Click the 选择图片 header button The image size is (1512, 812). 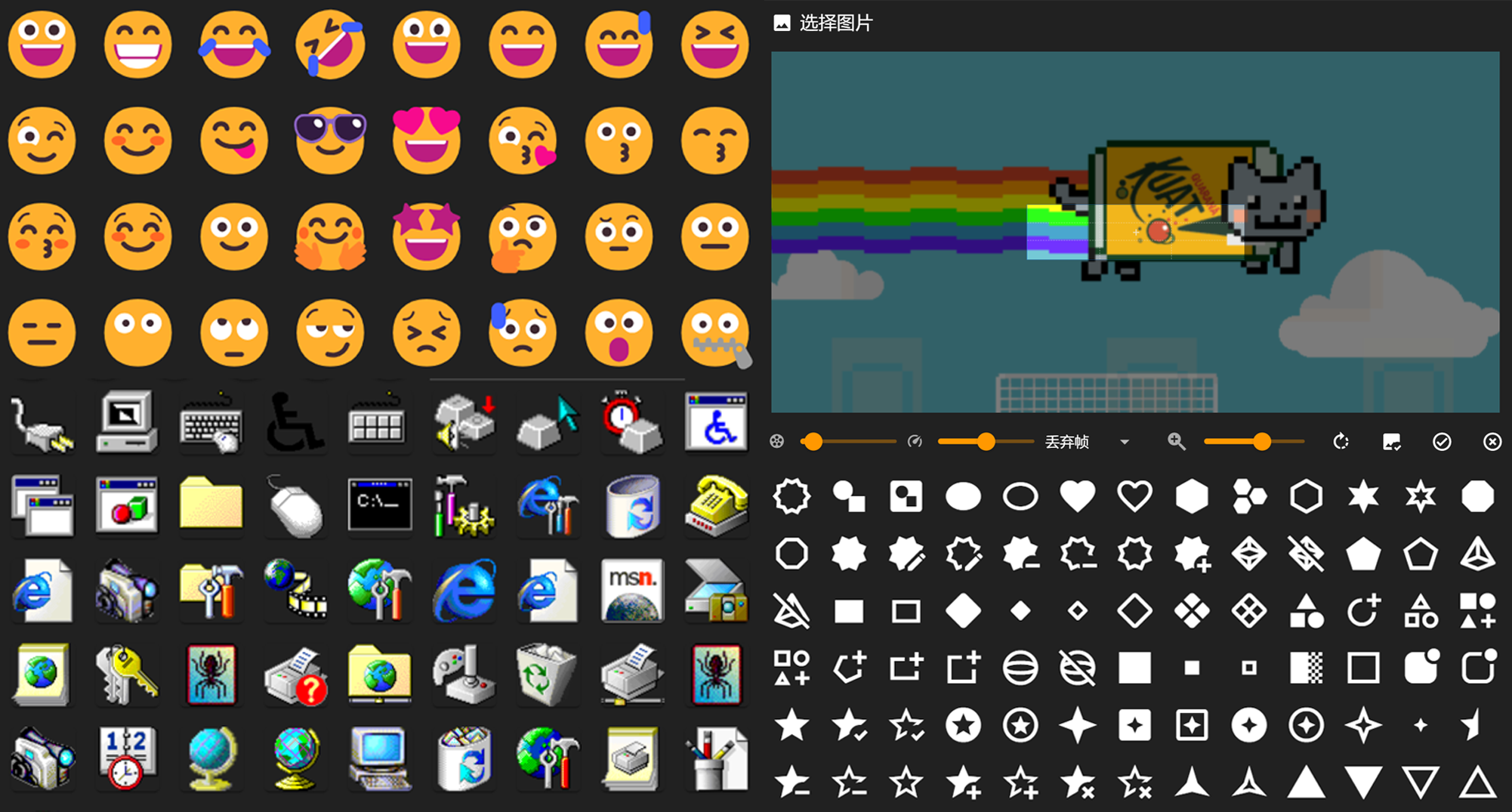(823, 23)
